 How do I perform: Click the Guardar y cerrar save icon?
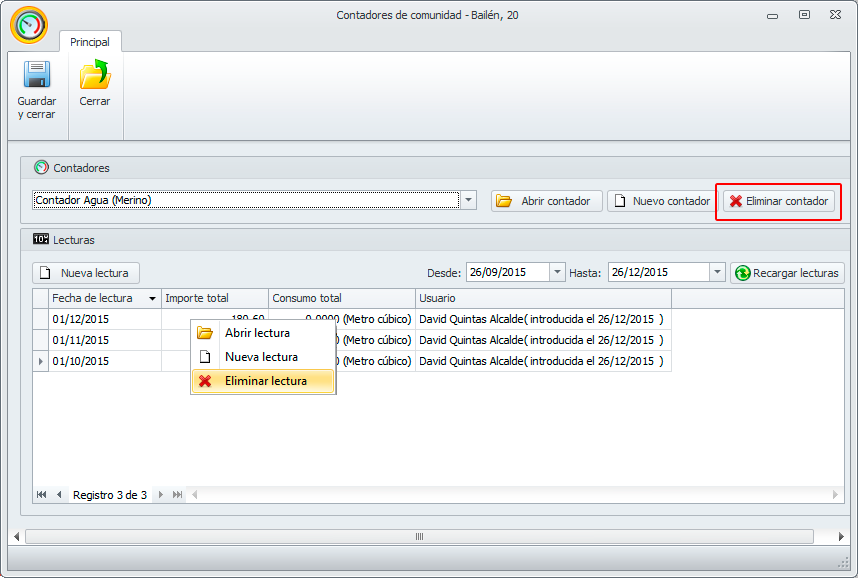[36, 77]
